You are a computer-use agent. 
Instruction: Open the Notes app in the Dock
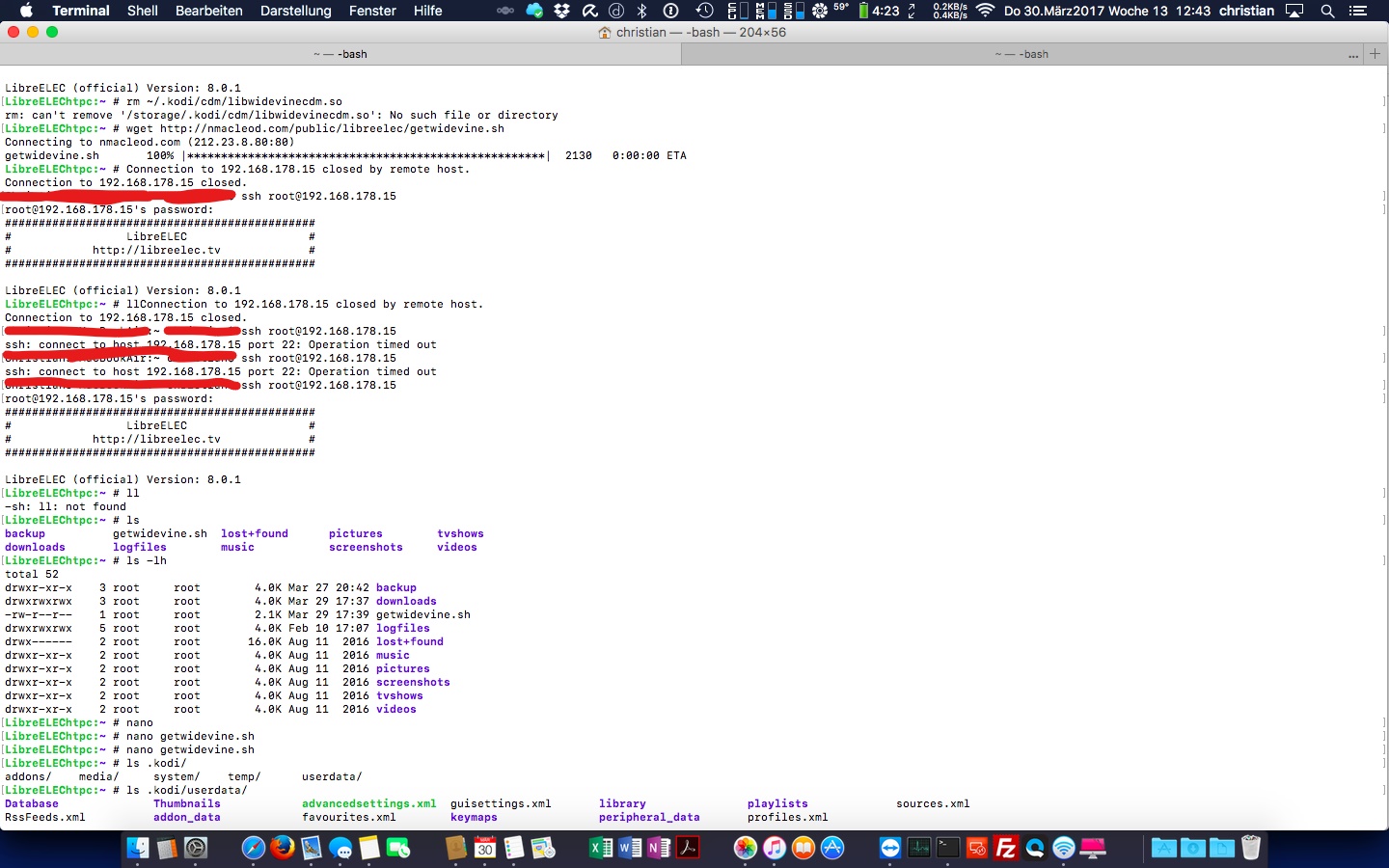coord(368,848)
